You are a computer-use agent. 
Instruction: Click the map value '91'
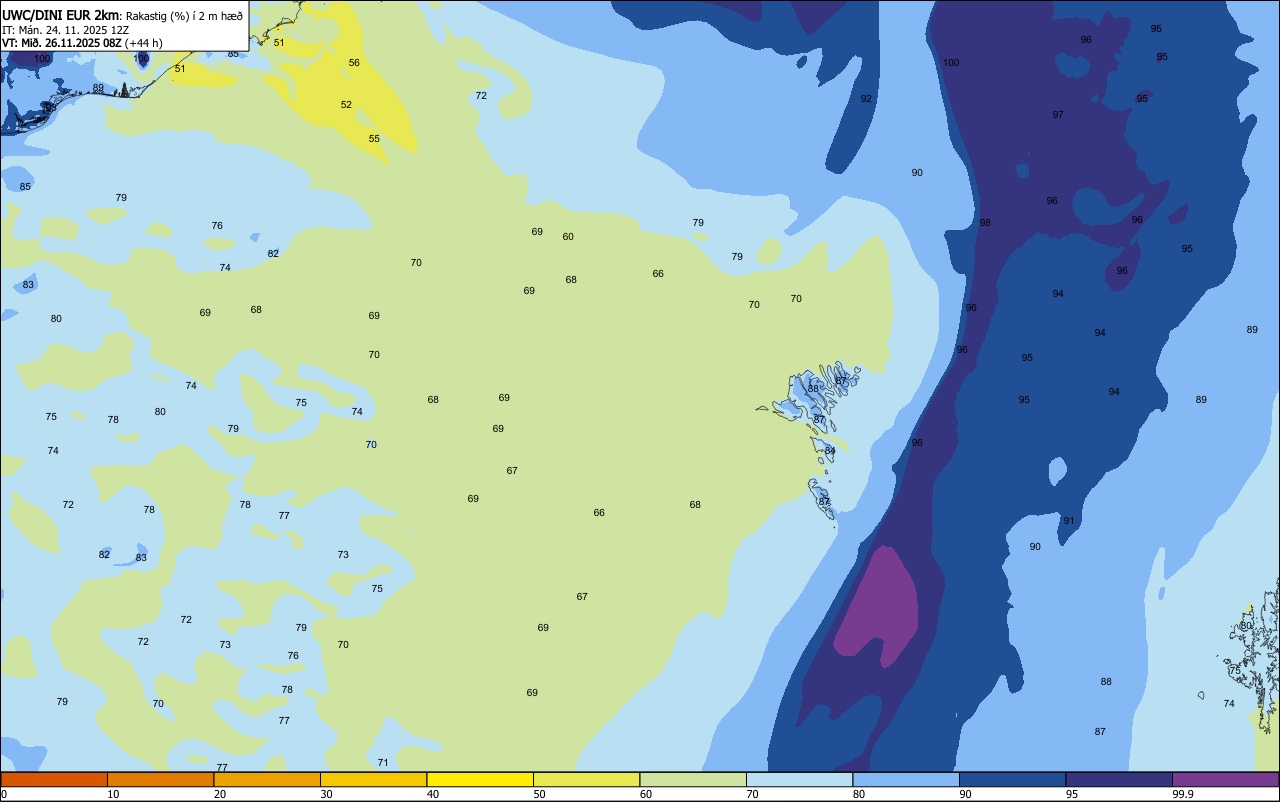[1069, 521]
